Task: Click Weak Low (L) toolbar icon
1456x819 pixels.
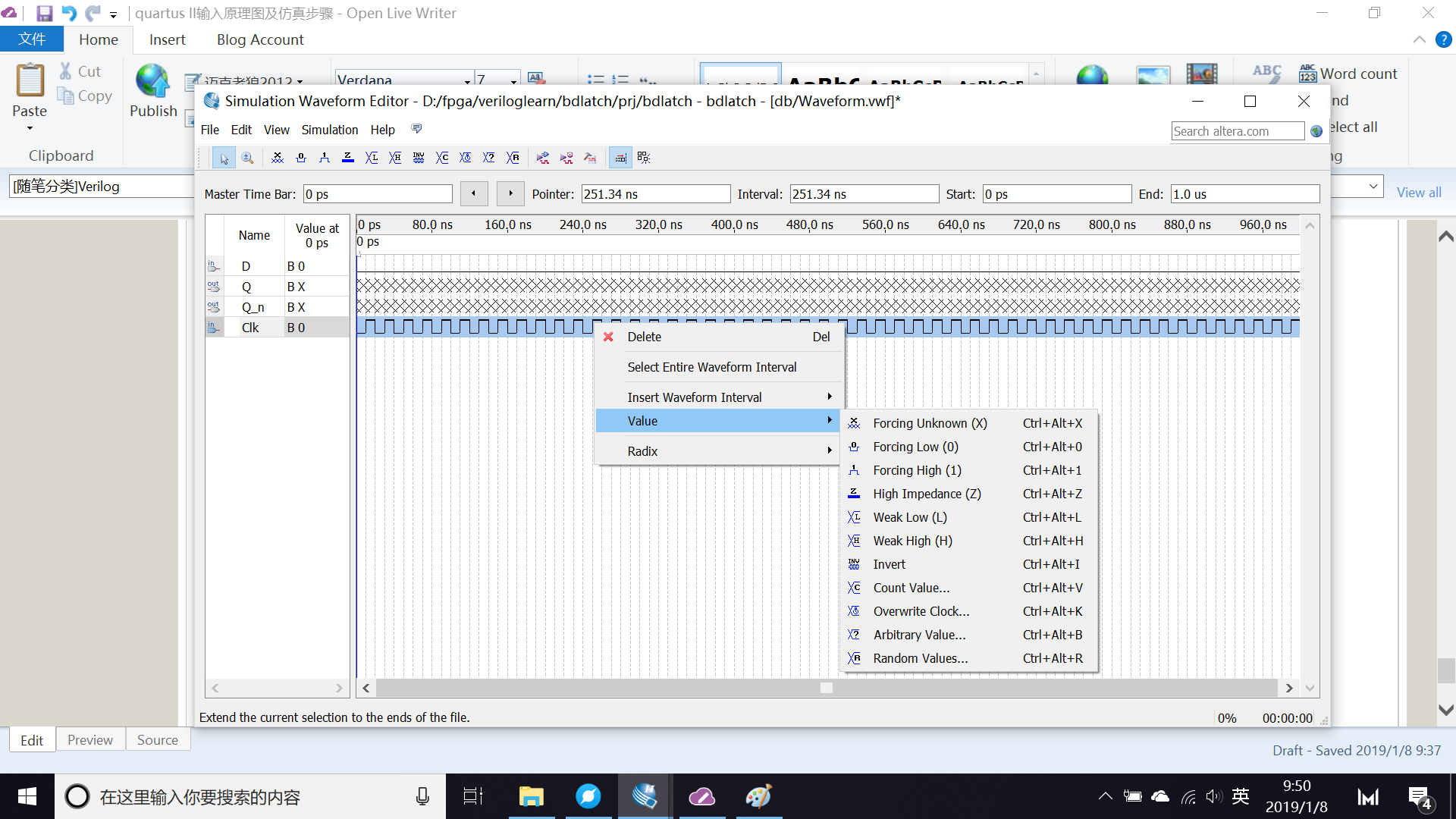Action: [x=372, y=158]
